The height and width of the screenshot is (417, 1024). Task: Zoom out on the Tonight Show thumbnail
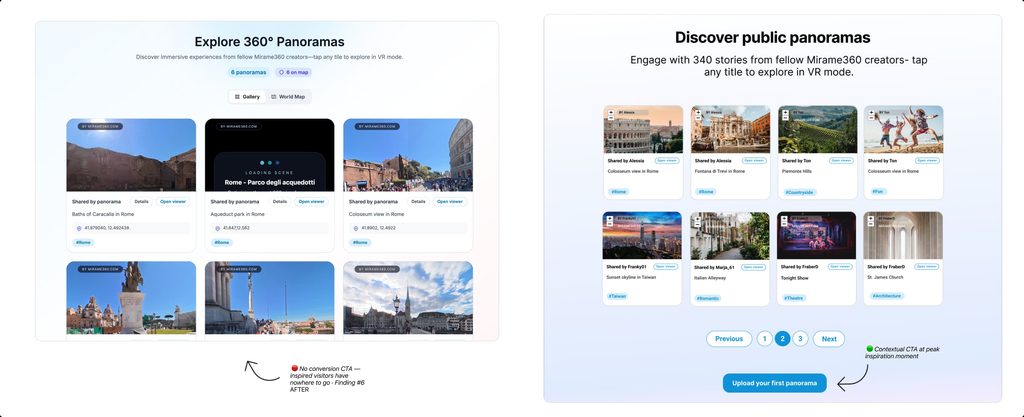click(x=784, y=224)
